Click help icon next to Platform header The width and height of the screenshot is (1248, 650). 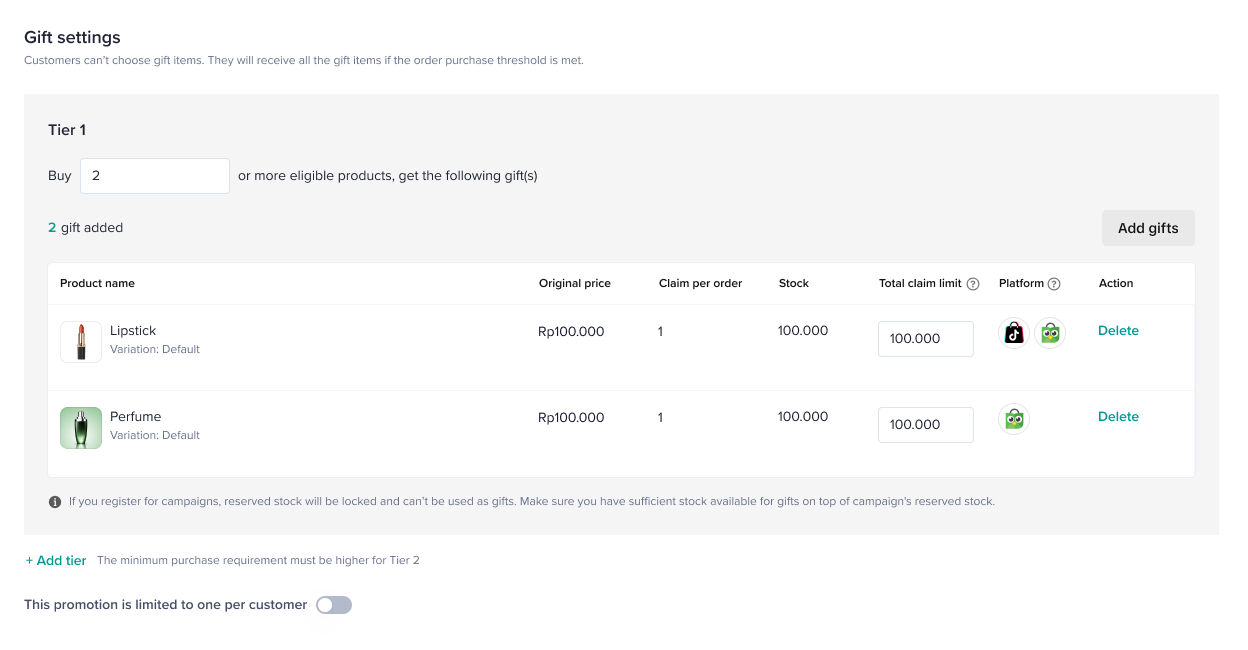[x=1054, y=284]
